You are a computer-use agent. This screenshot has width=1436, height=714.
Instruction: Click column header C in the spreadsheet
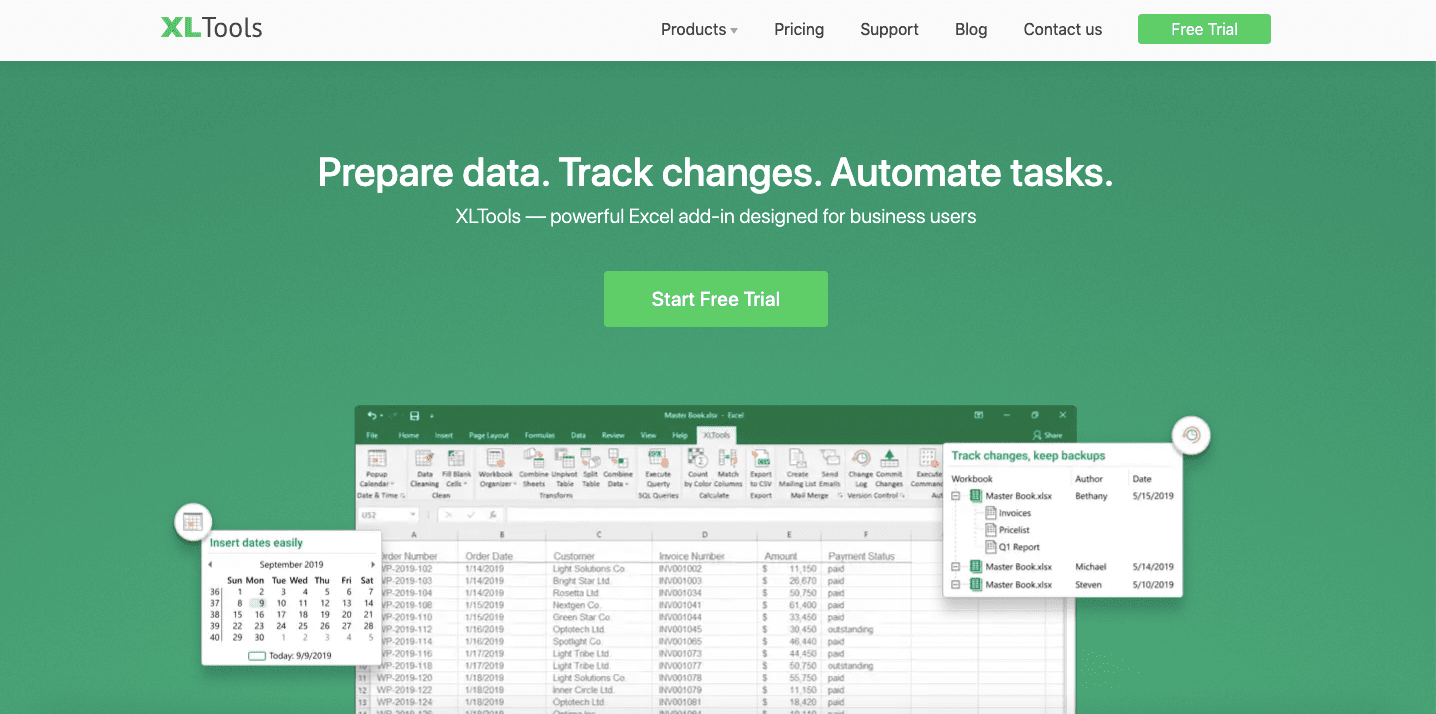(x=599, y=535)
